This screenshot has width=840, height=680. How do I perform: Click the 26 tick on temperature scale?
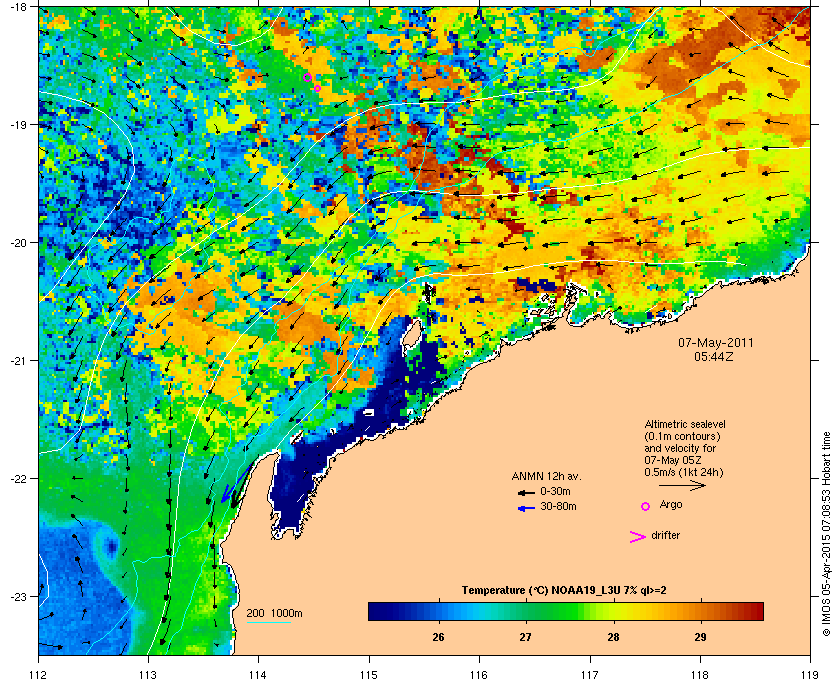click(438, 637)
